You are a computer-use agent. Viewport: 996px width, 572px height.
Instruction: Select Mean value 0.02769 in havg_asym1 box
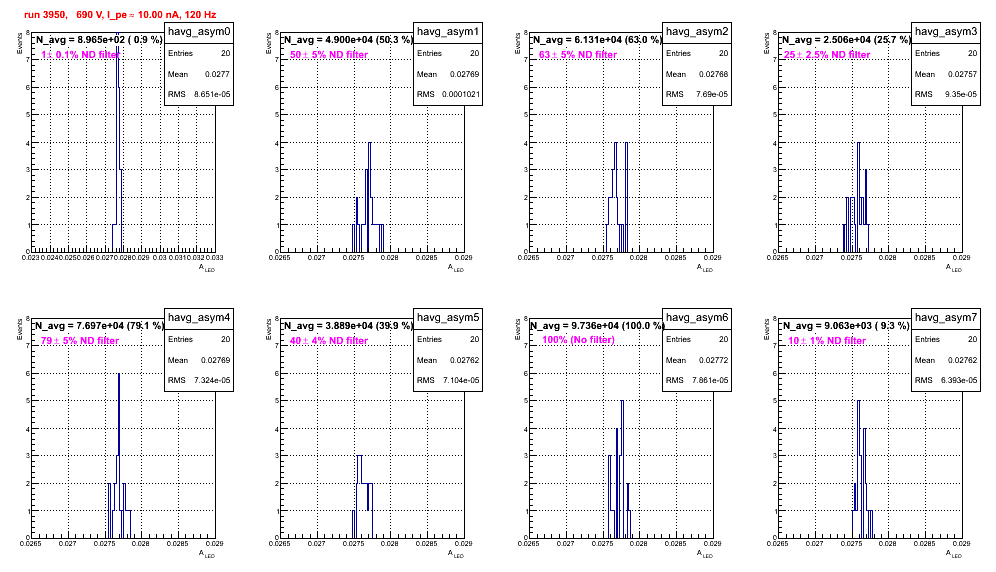pyautogui.click(x=464, y=74)
